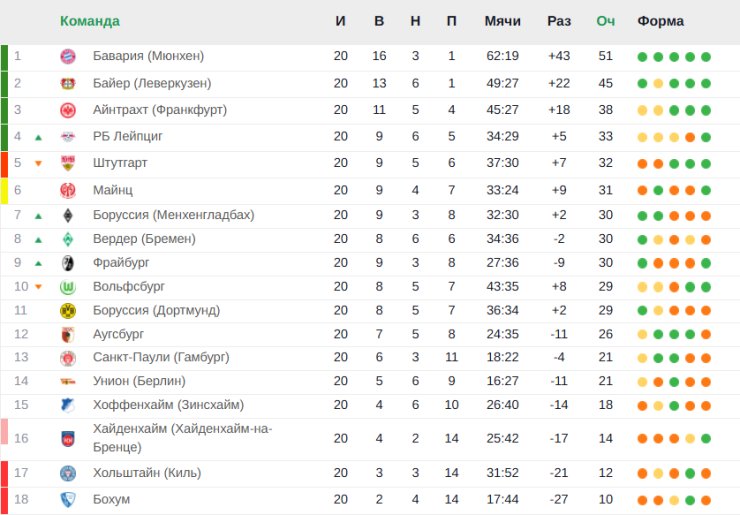Click the Bayern Munich club logo

(x=68, y=56)
